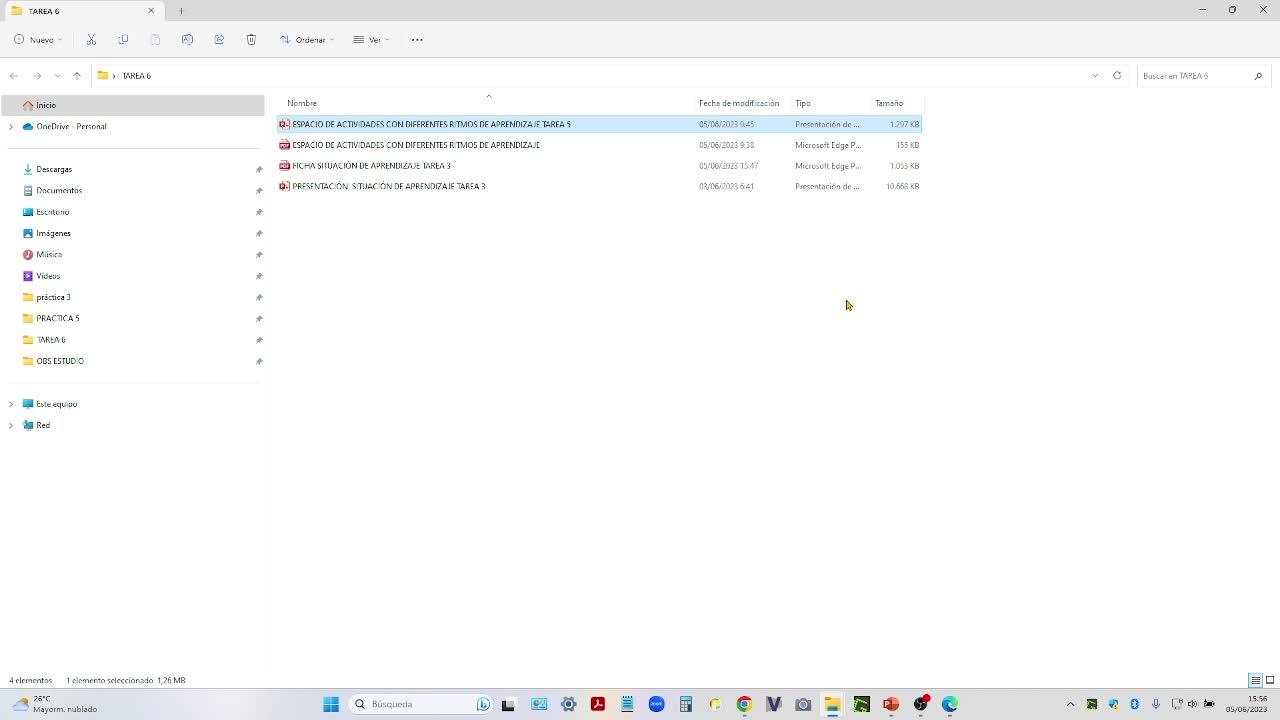Switch to details view icon in status bar
The height and width of the screenshot is (720, 1280).
[x=1255, y=680]
